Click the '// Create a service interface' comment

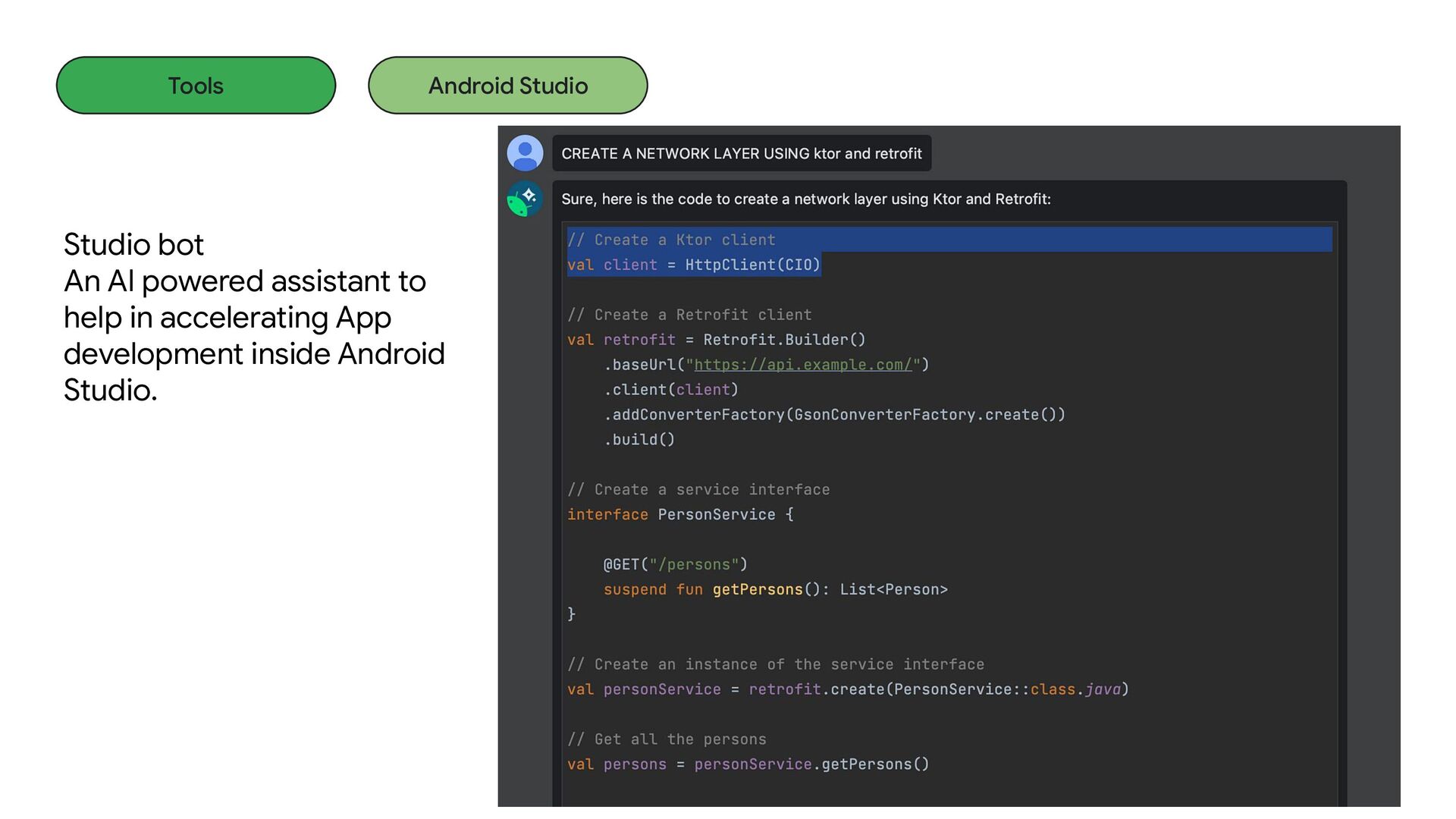point(698,490)
